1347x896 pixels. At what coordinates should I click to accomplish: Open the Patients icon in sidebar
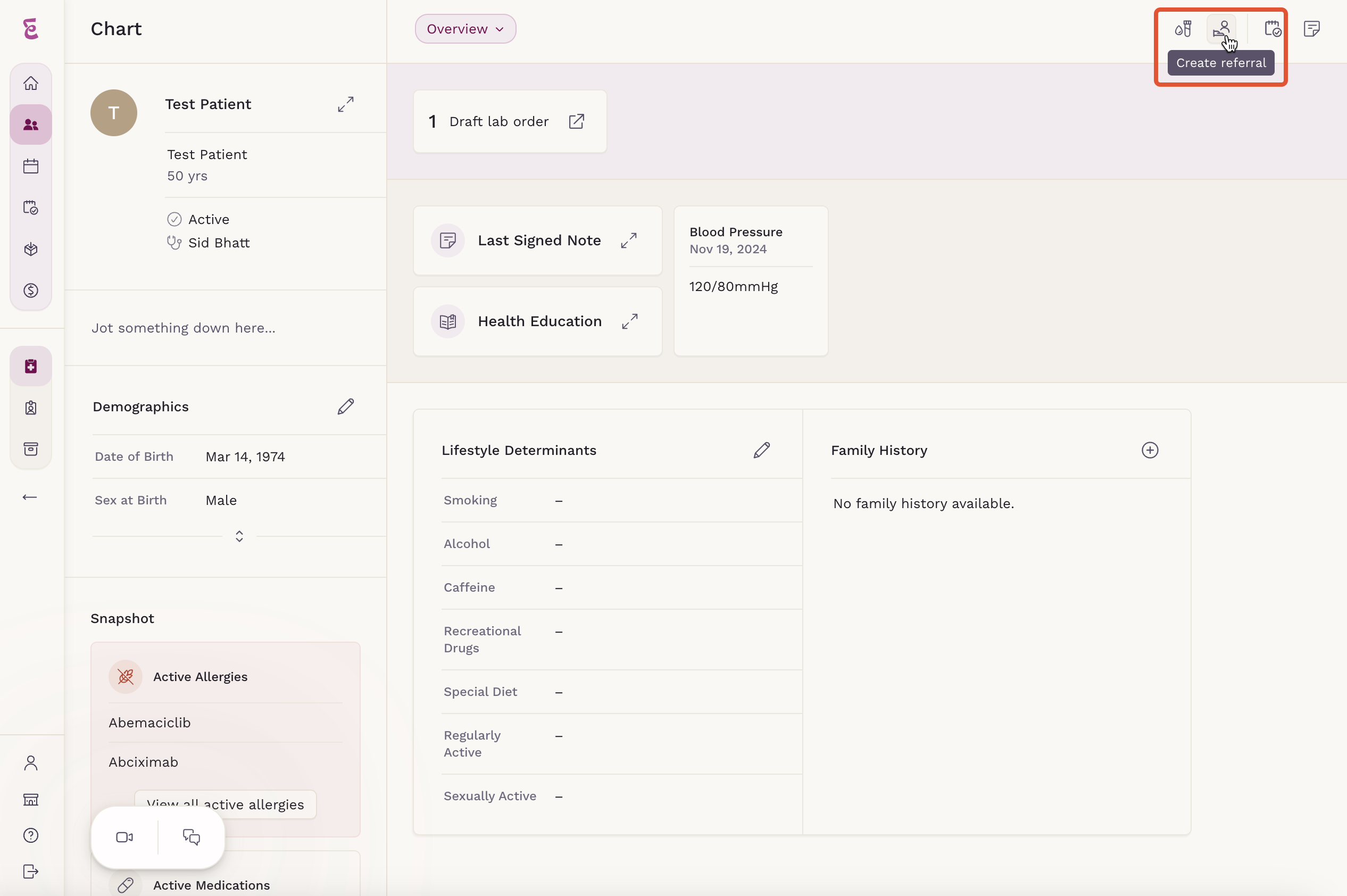31,125
